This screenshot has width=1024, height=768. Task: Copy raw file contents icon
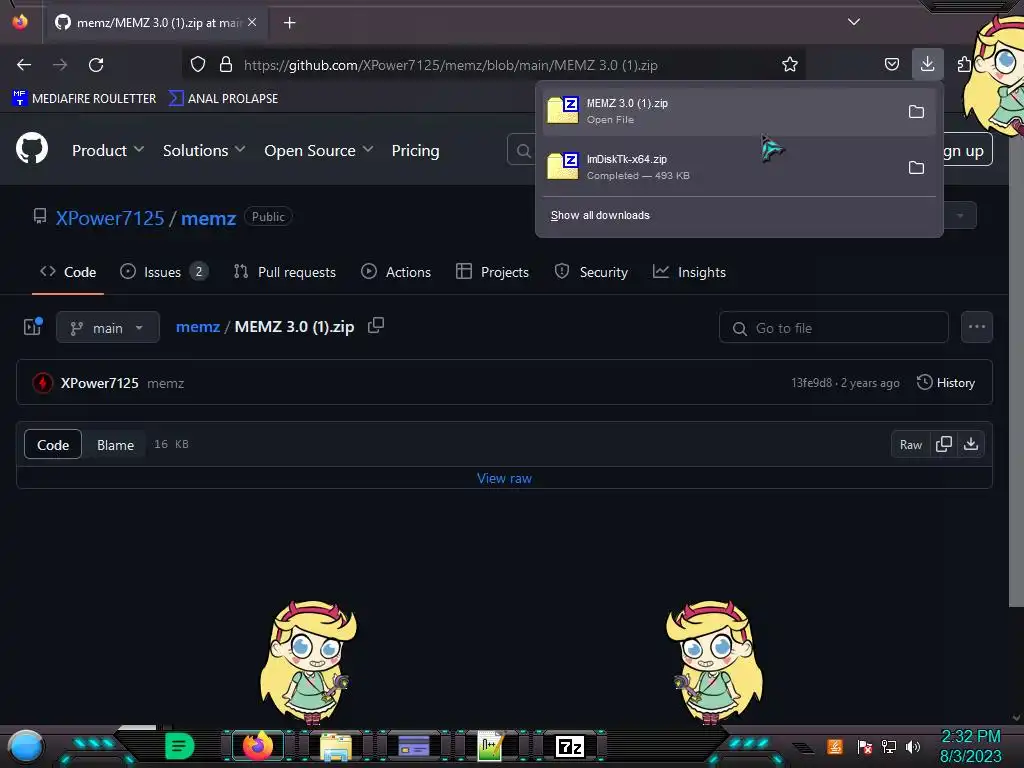pos(944,445)
